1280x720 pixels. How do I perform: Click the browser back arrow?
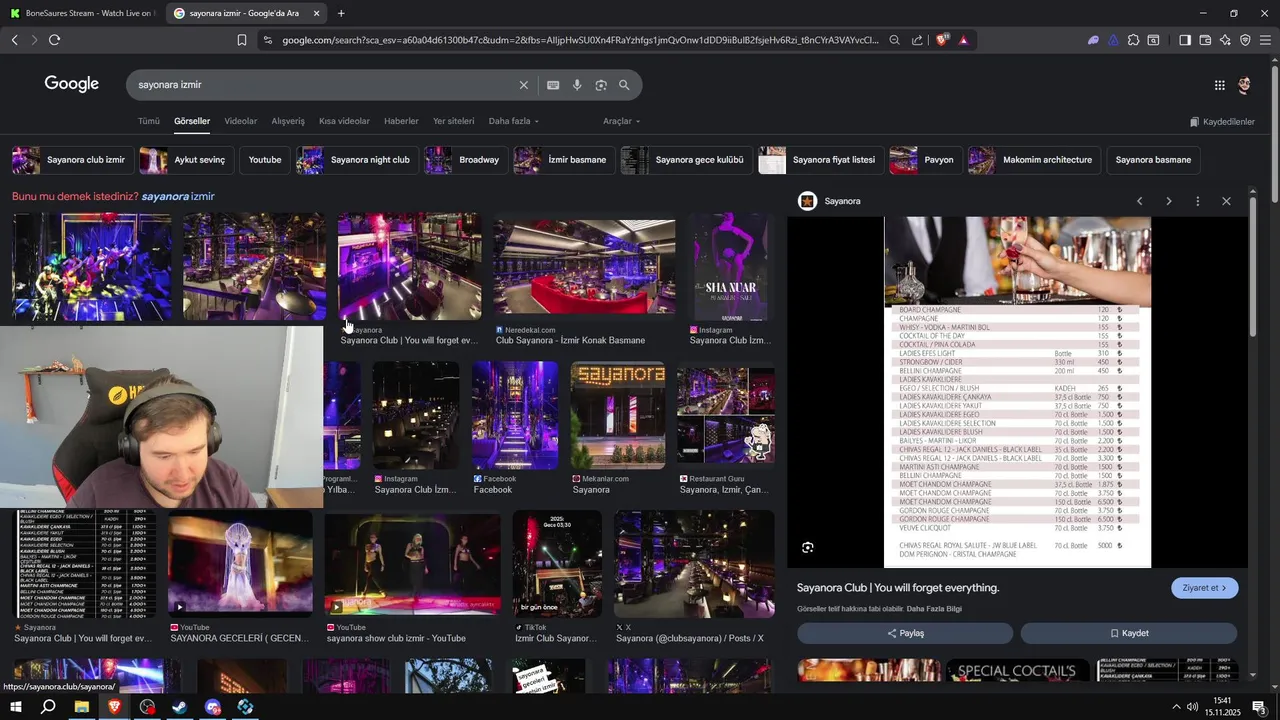click(14, 40)
